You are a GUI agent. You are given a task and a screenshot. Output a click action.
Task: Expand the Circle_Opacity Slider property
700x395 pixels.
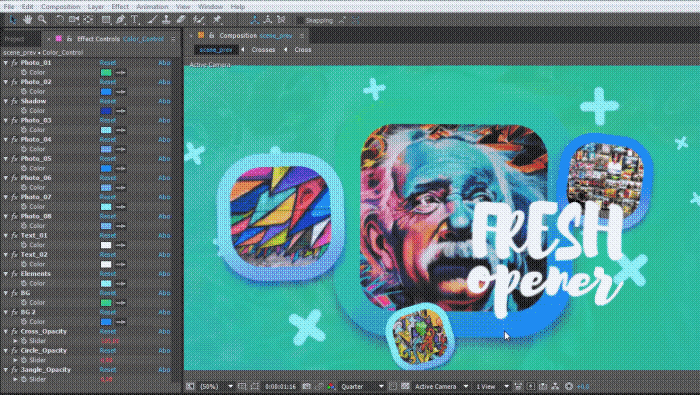tap(16, 360)
